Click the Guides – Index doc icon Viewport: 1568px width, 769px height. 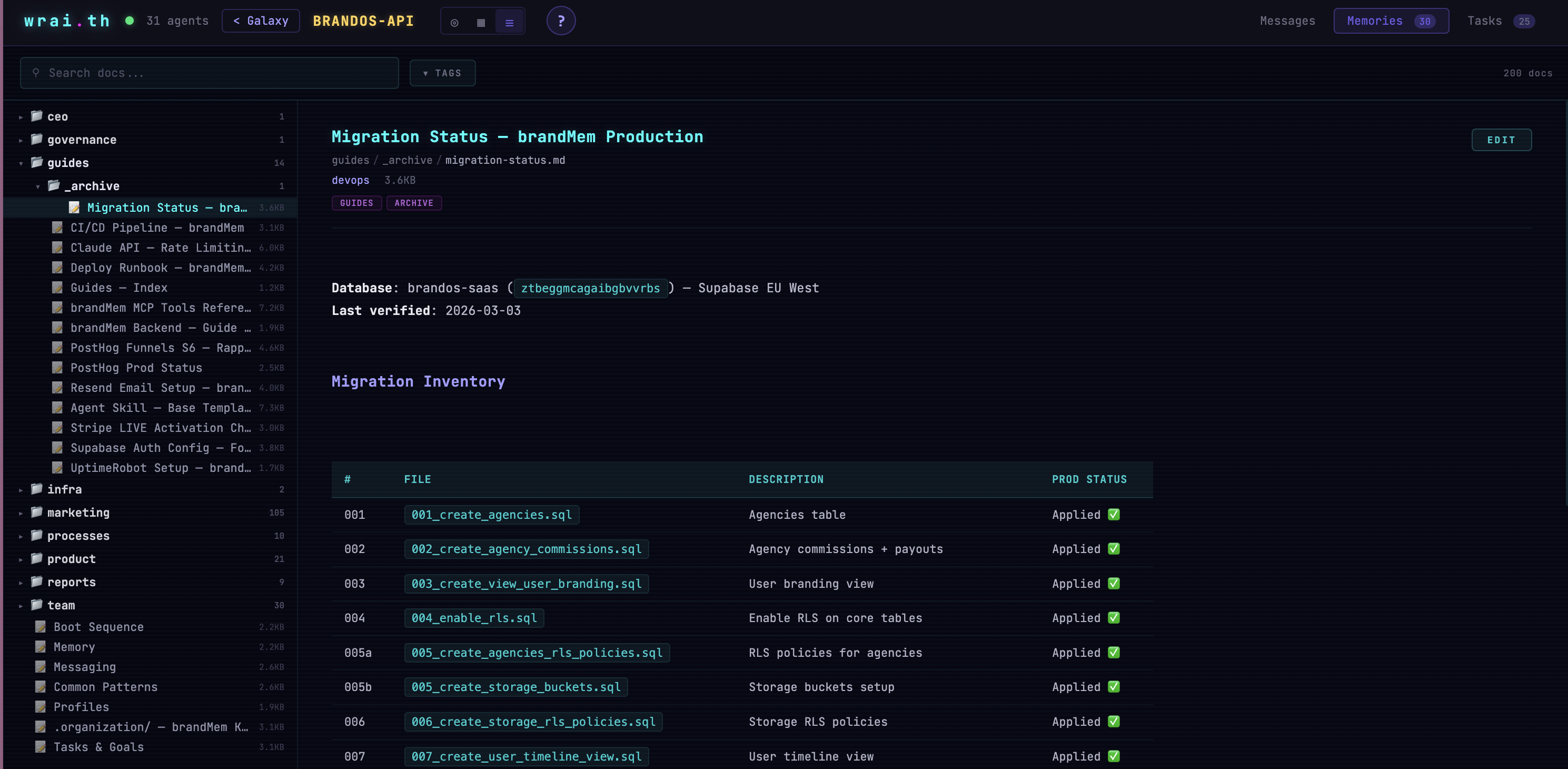[x=57, y=288]
